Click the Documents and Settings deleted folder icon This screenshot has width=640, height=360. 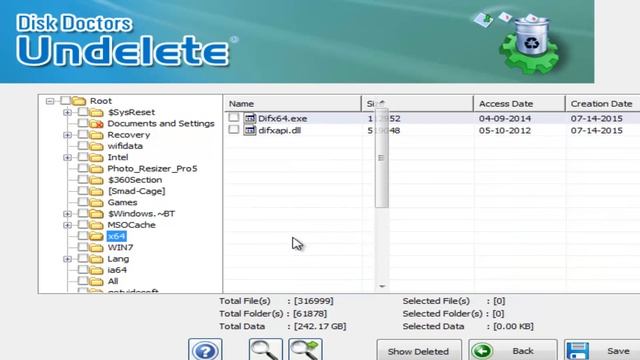click(97, 124)
